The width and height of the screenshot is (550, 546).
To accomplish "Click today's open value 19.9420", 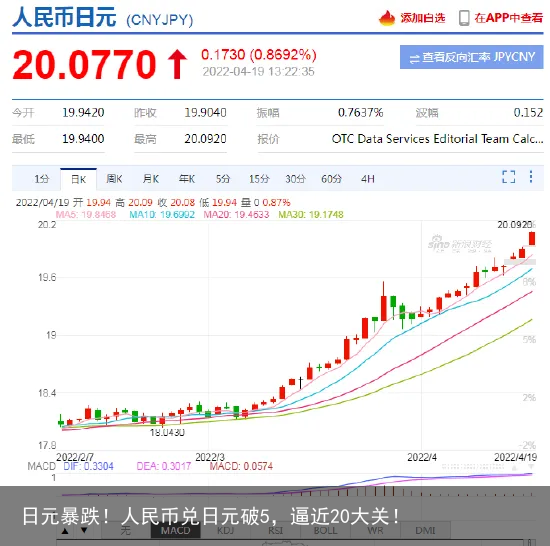I will 83,113.
